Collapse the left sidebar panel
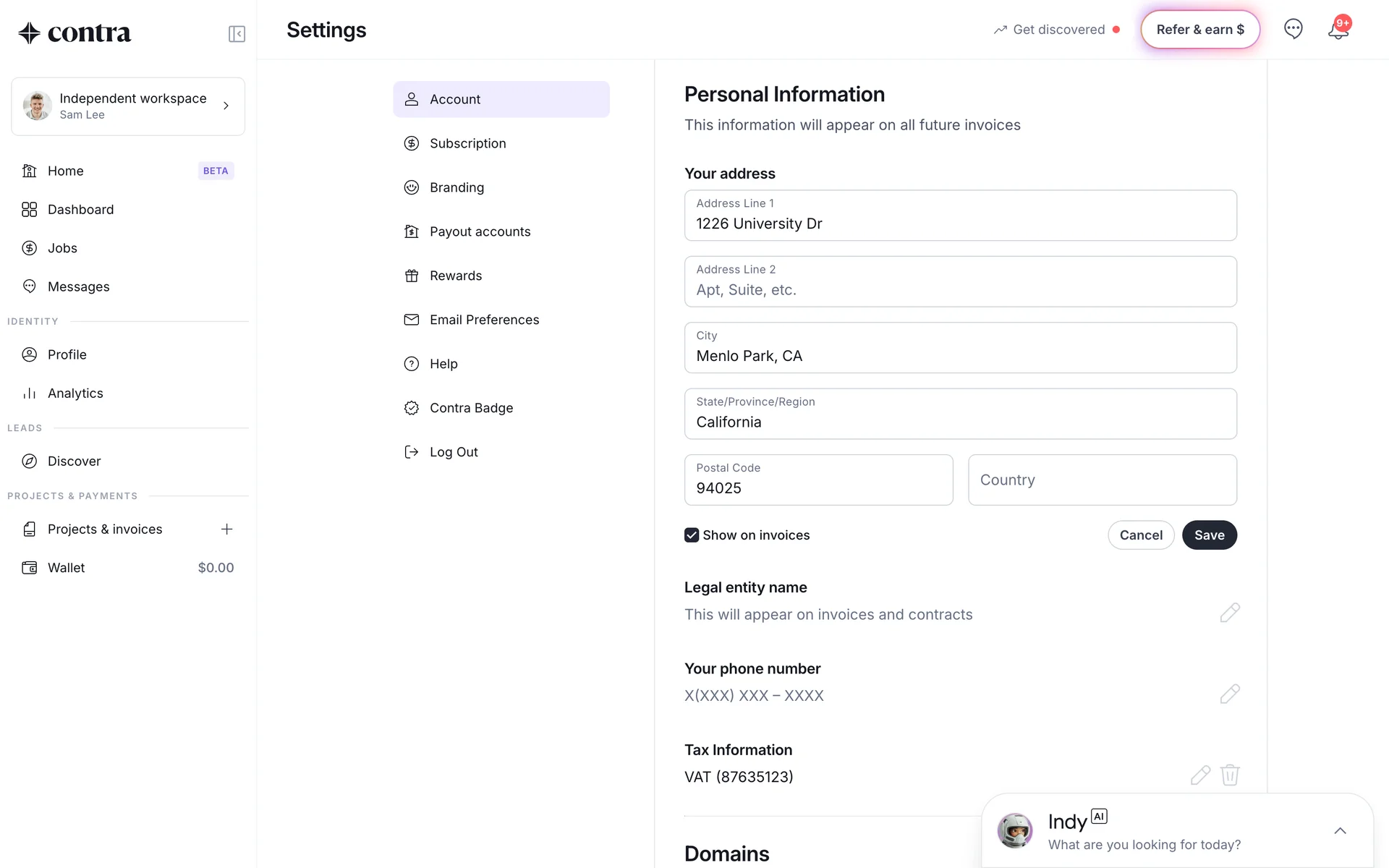This screenshot has height=868, width=1389. point(237,34)
